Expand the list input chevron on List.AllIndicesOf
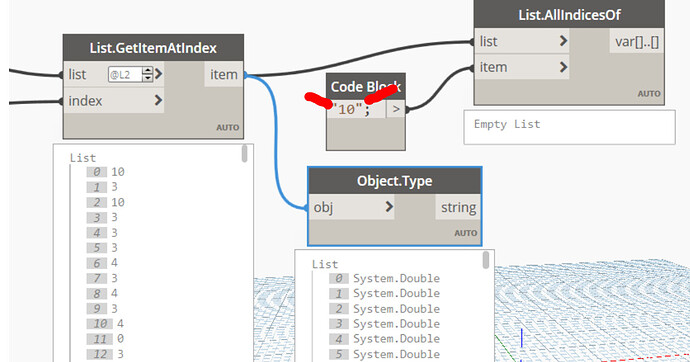Viewport: 690px width, 362px height. click(563, 41)
